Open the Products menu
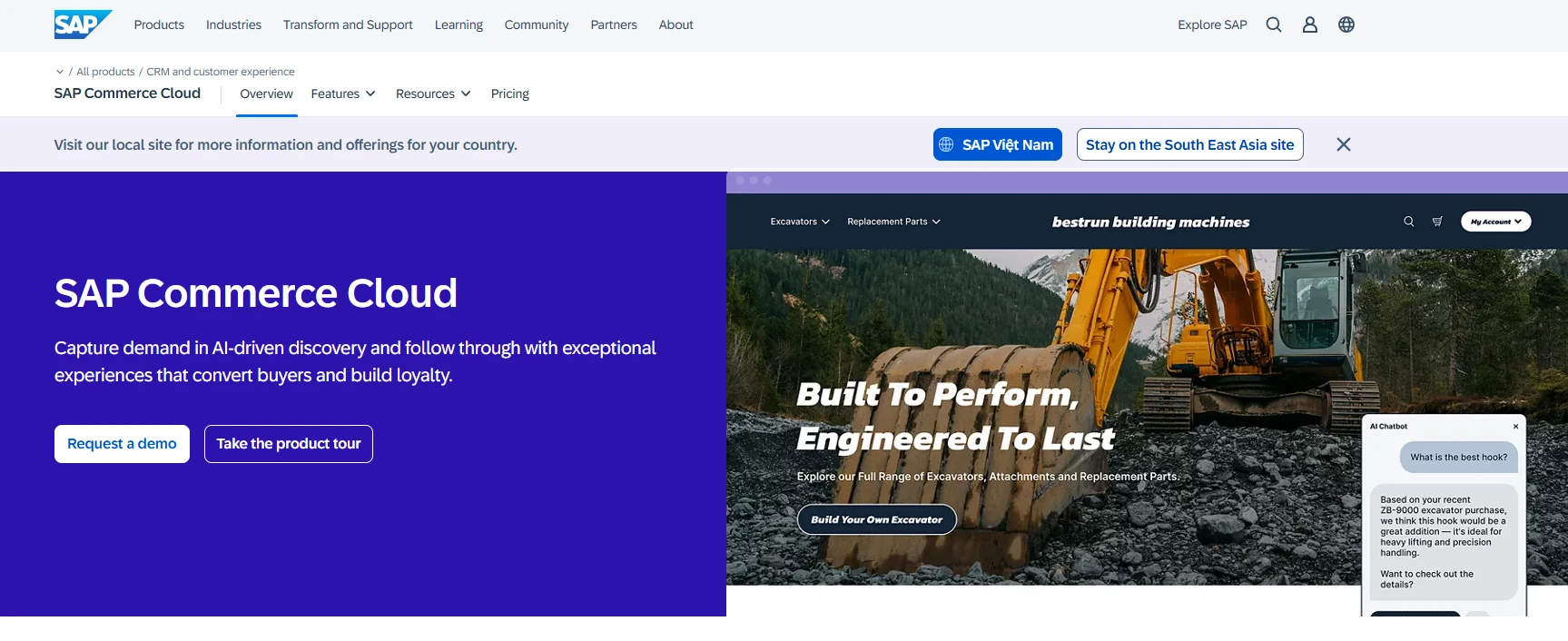Image resolution: width=1568 pixels, height=641 pixels. click(x=159, y=25)
